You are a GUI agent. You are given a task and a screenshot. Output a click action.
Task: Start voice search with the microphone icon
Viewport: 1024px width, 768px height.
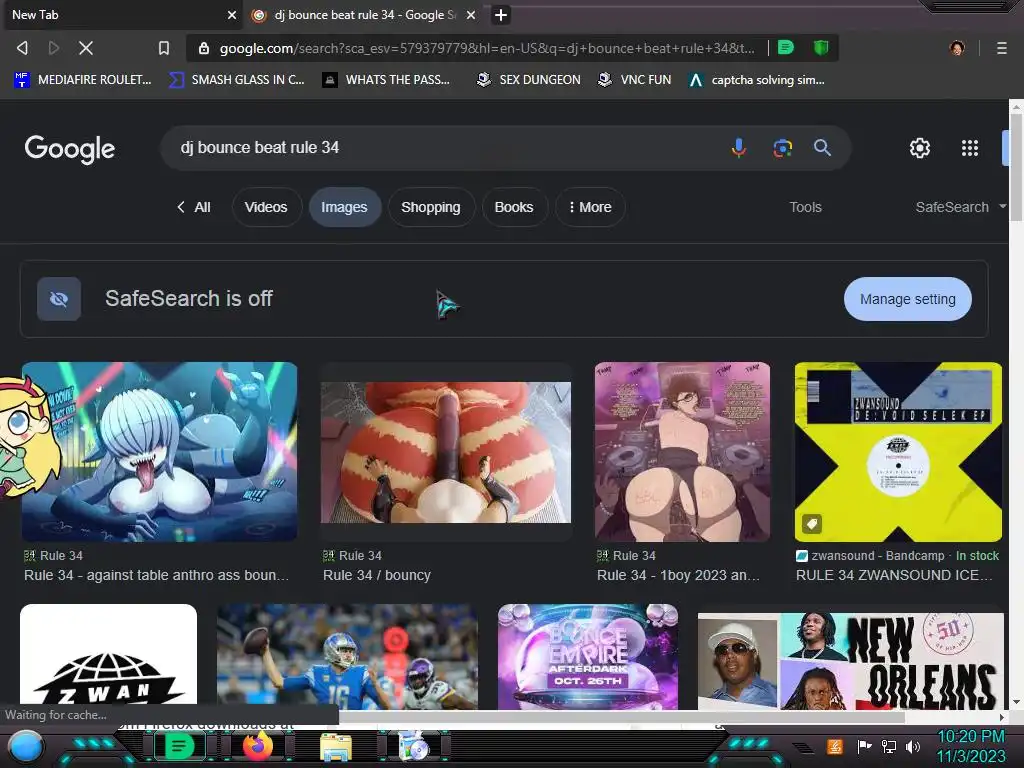click(x=739, y=148)
